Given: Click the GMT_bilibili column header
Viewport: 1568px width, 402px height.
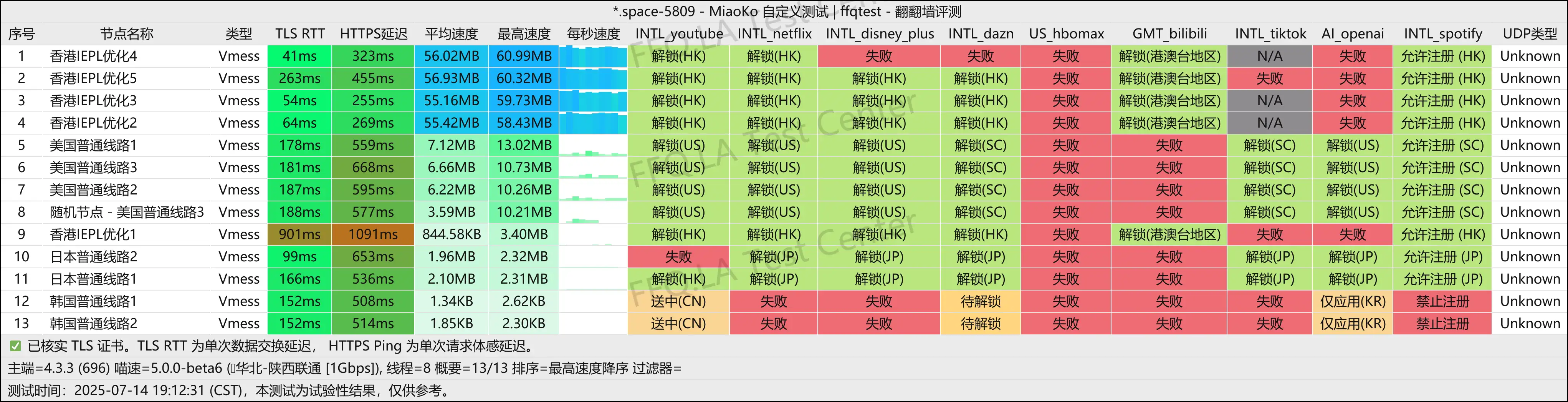Looking at the screenshot, I should pos(1169,34).
